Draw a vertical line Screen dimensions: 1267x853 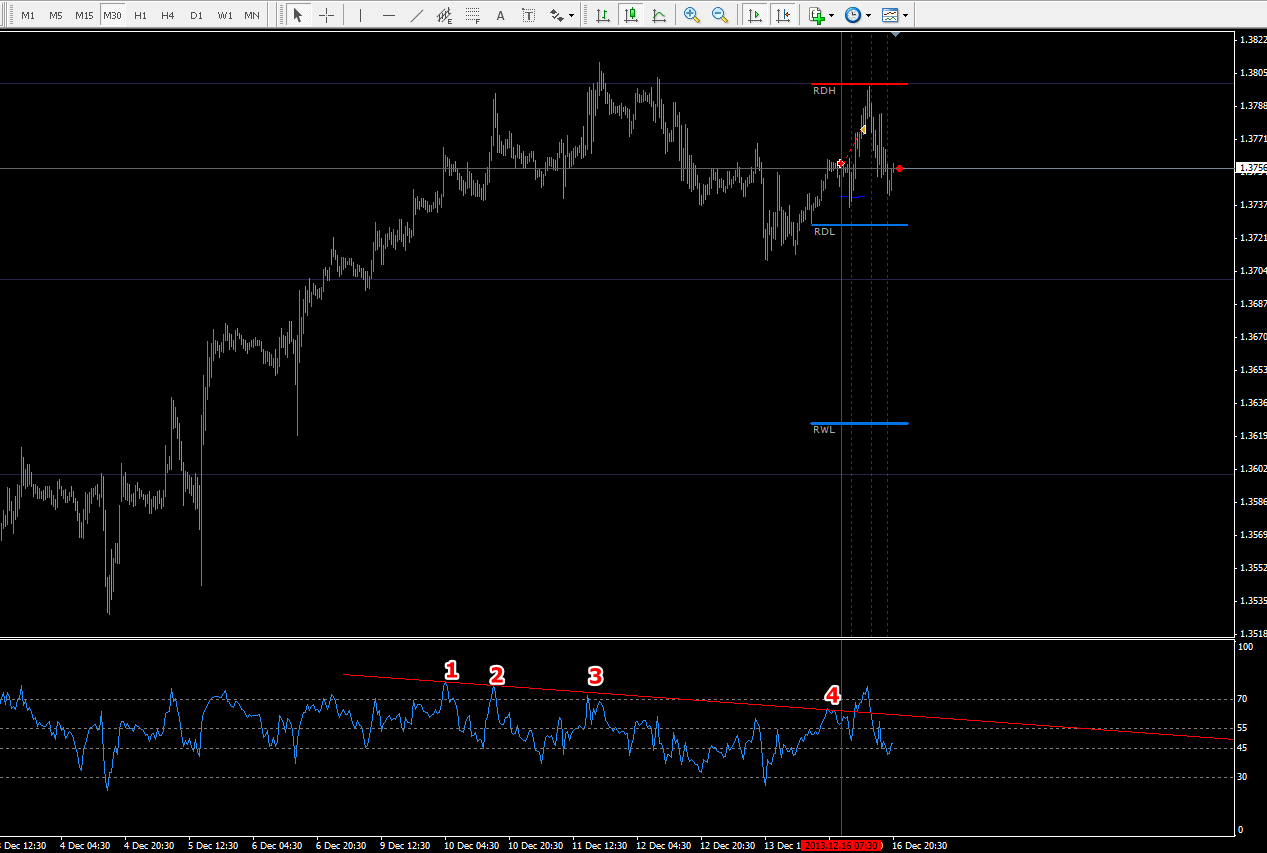[x=360, y=15]
